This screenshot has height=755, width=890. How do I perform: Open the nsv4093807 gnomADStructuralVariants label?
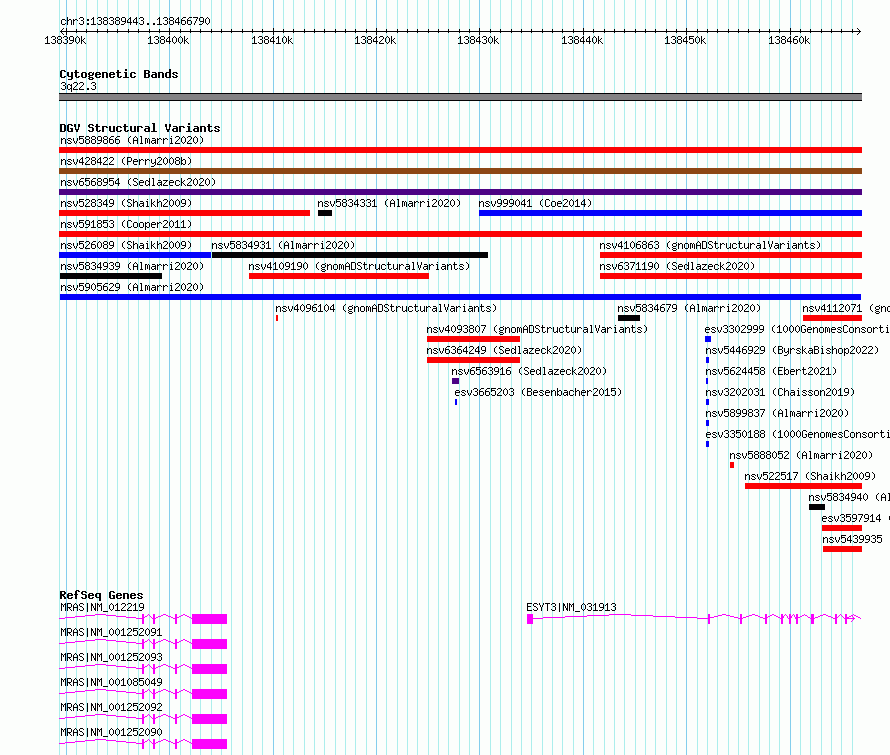[x=537, y=329]
